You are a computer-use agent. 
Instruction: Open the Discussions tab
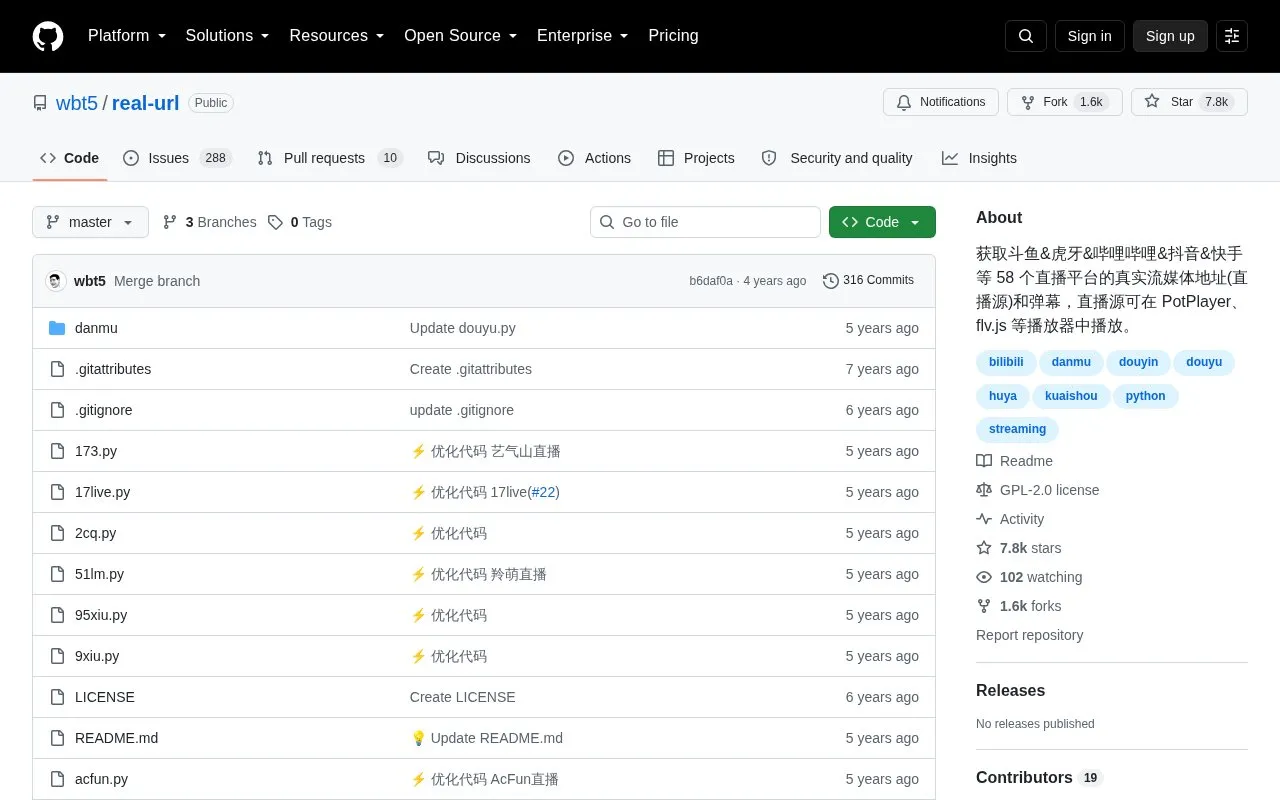click(479, 158)
